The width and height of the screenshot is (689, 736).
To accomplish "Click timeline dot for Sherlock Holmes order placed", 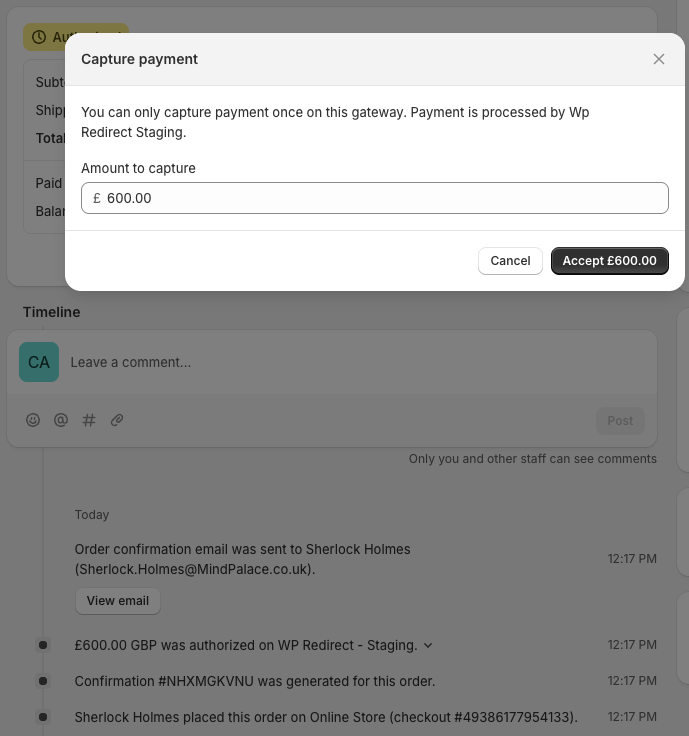I will (x=43, y=717).
